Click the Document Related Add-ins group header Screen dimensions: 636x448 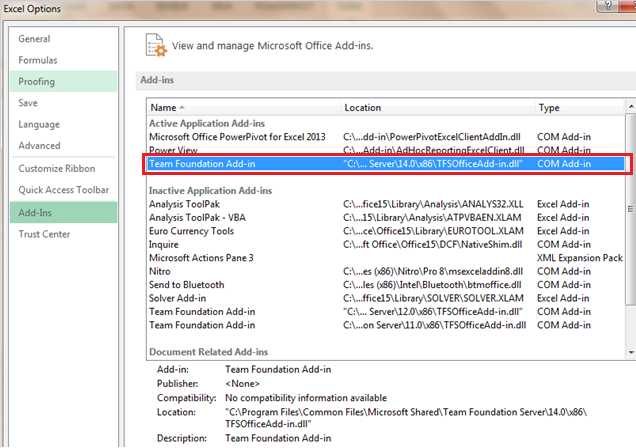208,352
